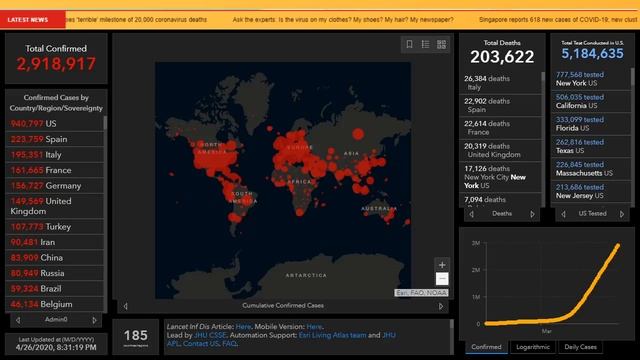Open the Contact US link

(x=201, y=344)
